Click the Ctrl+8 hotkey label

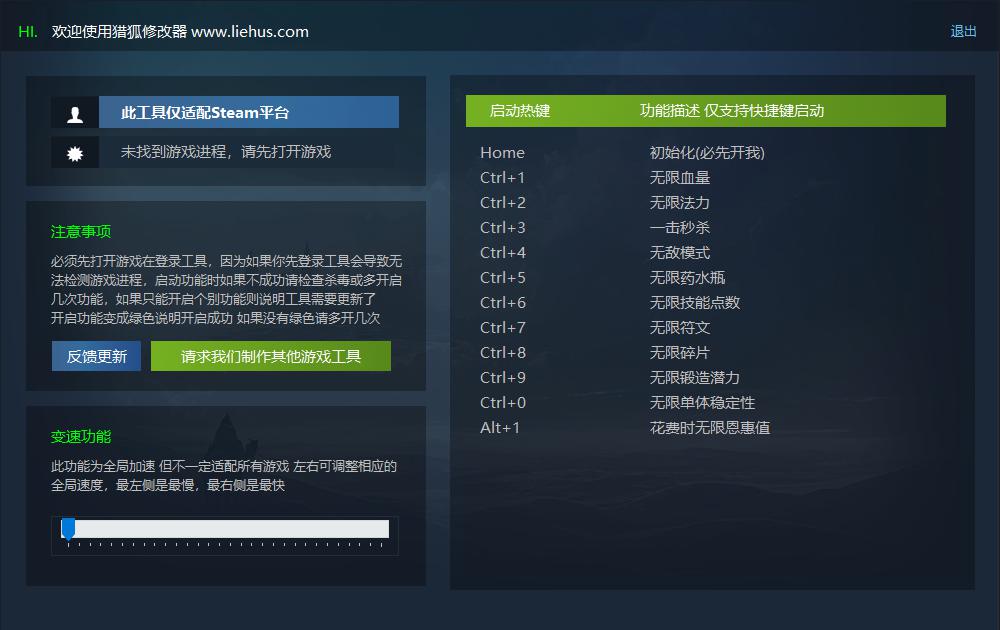pyautogui.click(x=503, y=352)
